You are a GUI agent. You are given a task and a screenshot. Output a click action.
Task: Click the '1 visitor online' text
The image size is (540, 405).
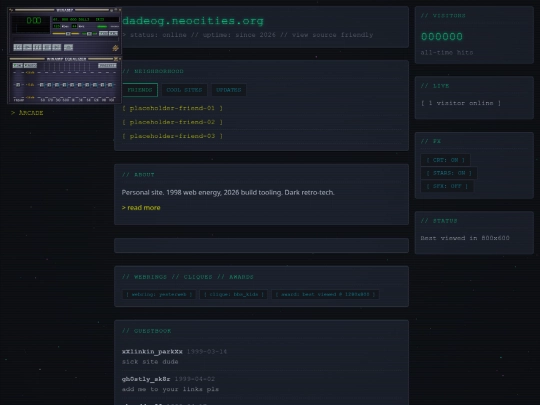tap(461, 103)
